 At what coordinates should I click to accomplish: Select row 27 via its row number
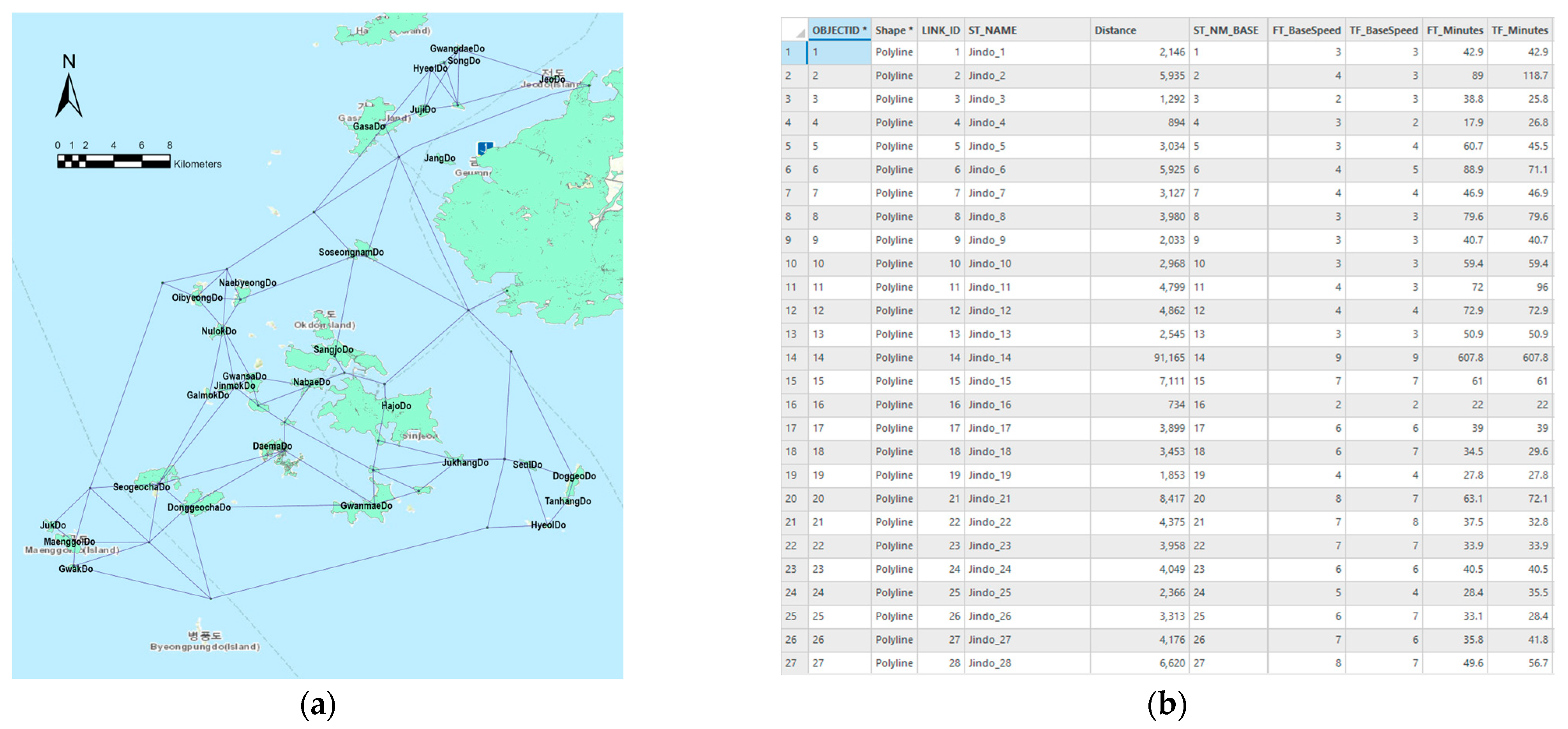pyautogui.click(x=791, y=663)
